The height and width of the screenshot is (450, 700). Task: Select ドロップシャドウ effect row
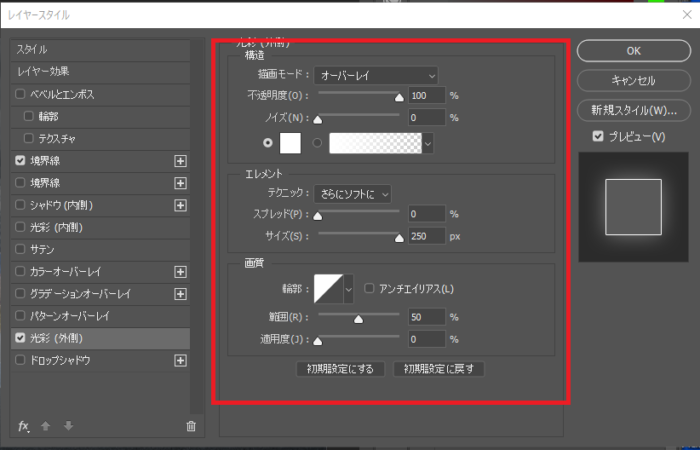coord(100,360)
